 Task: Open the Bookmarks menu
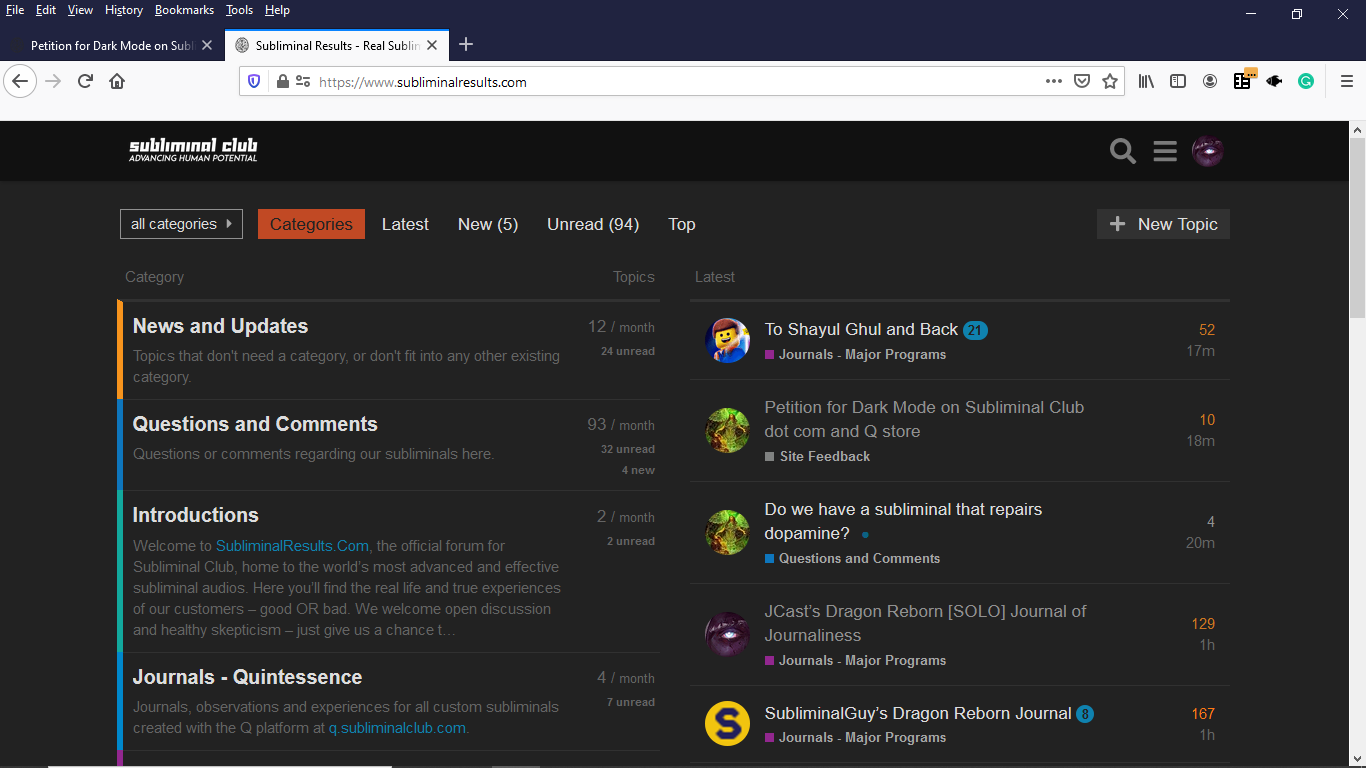(x=184, y=10)
